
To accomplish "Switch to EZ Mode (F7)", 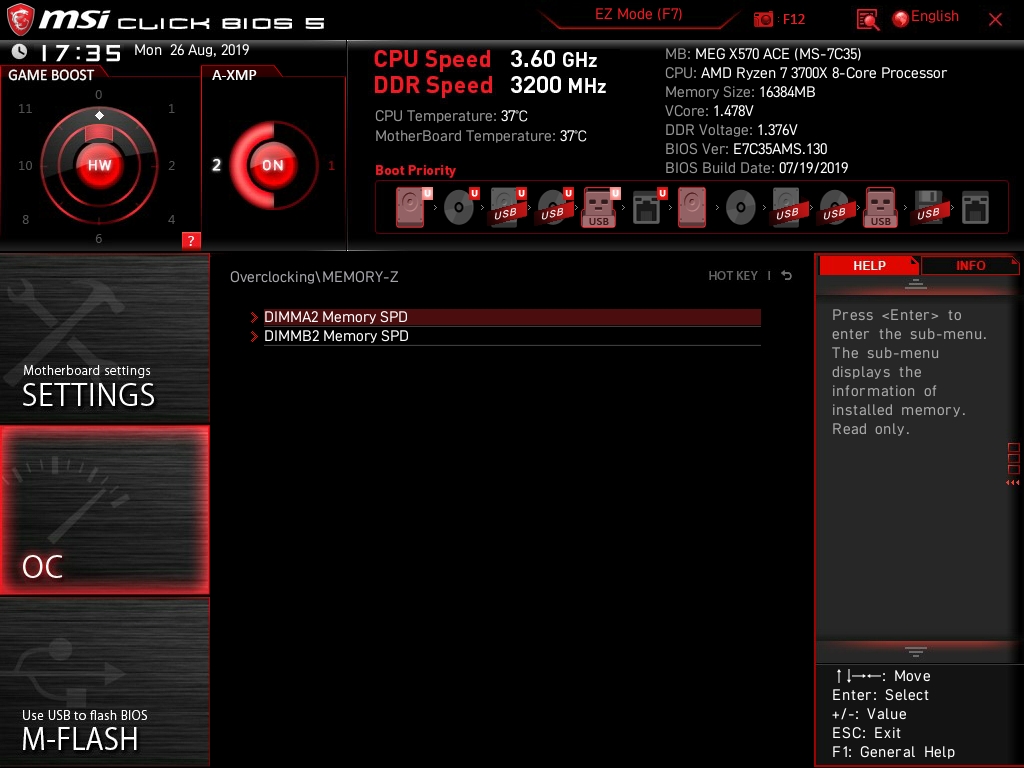I will [638, 14].
